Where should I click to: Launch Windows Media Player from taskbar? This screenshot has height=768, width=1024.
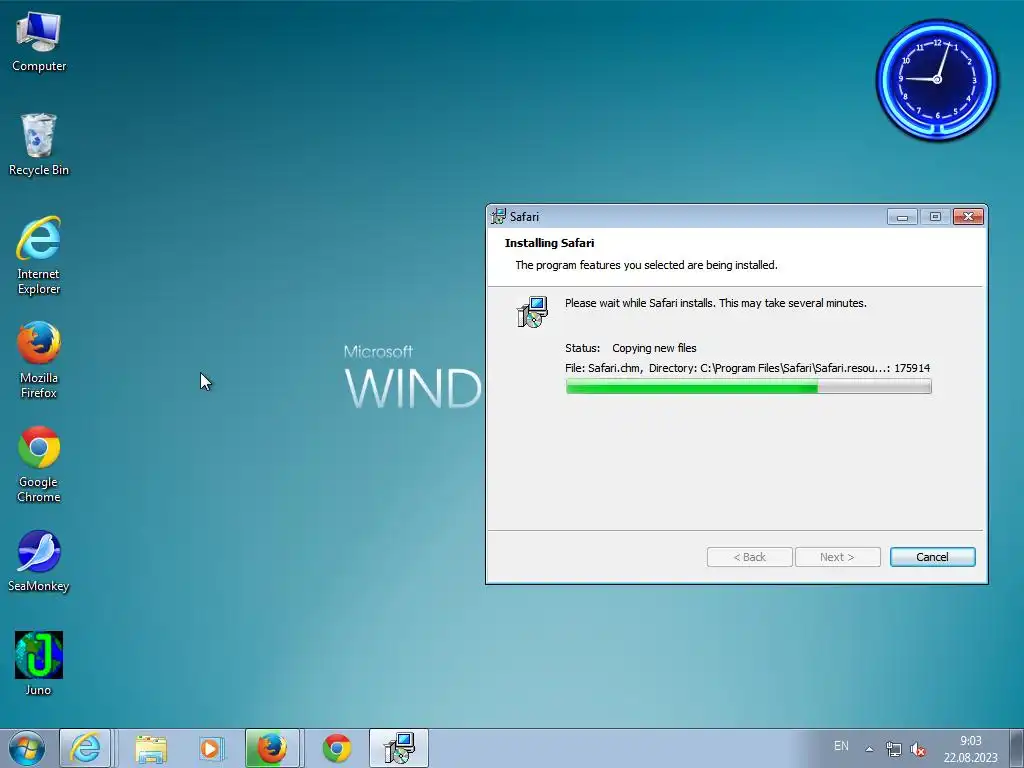coord(210,748)
